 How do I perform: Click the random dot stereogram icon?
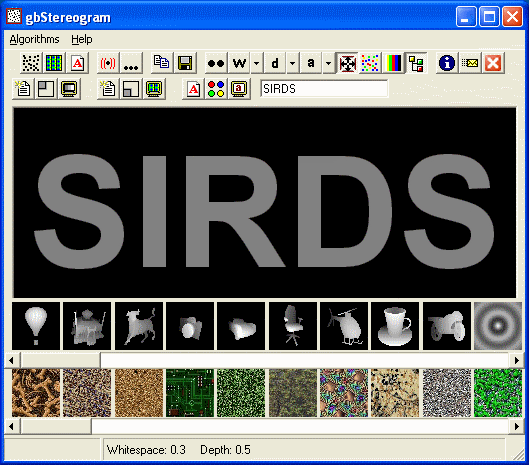[x=31, y=63]
